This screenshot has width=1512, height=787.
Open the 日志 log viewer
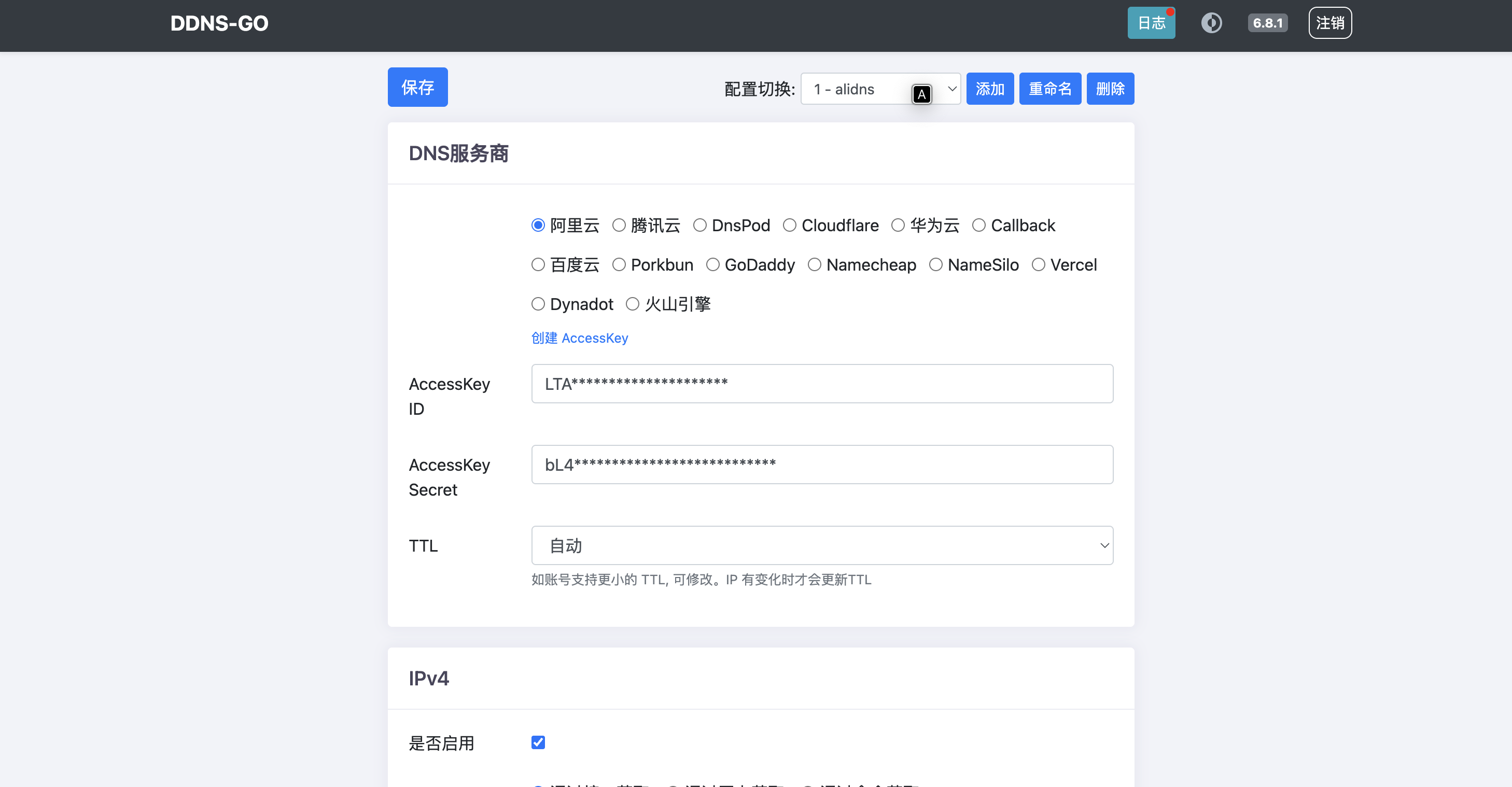[1151, 23]
